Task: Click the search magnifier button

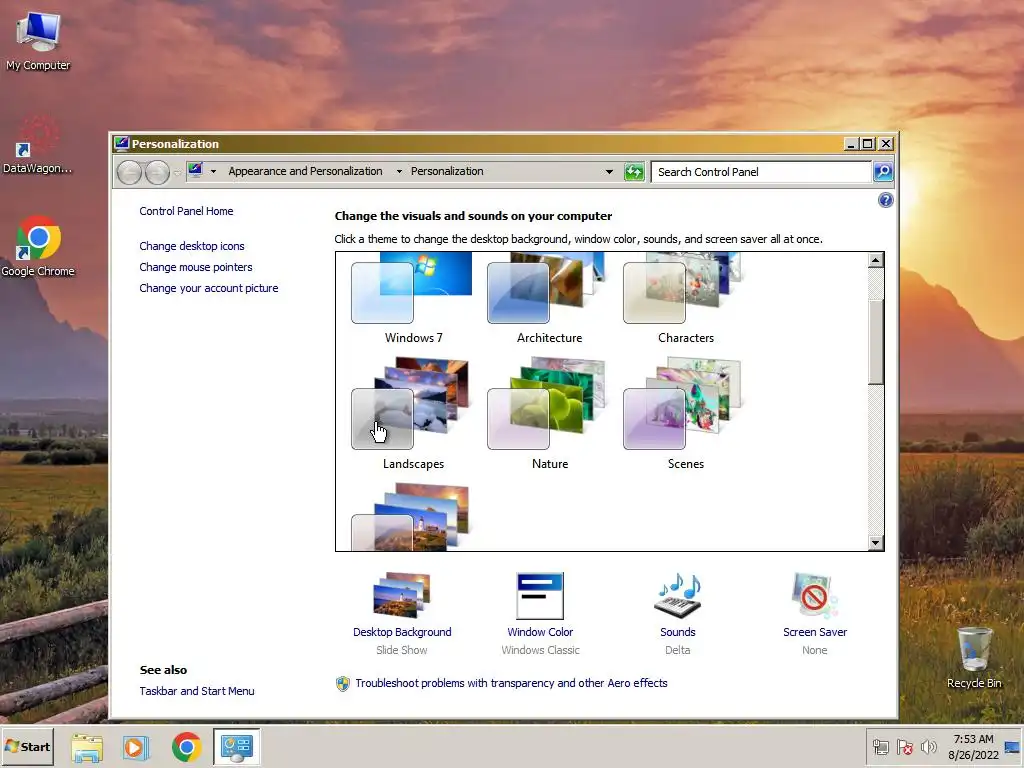Action: 883,172
